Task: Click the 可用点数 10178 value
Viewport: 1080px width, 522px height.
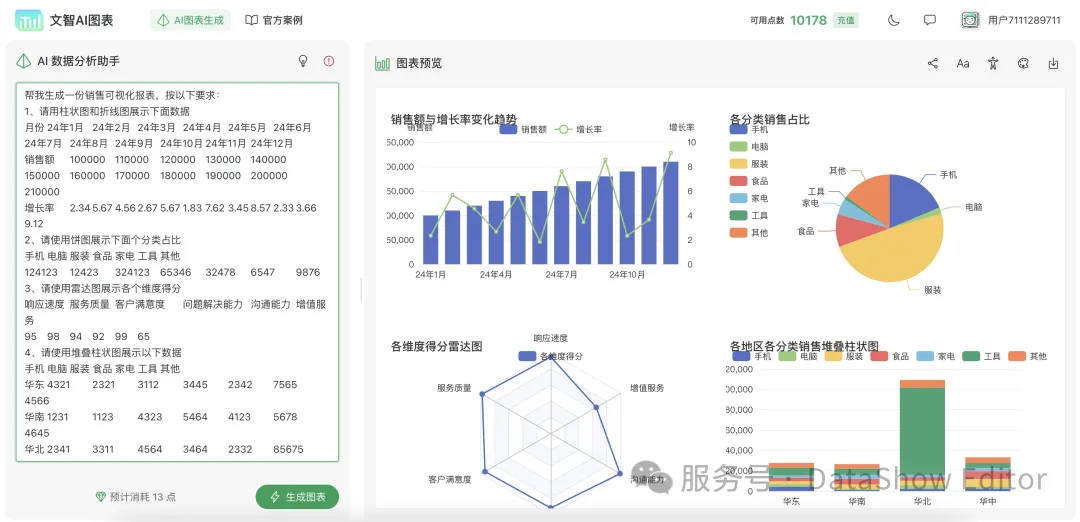Action: pyautogui.click(x=808, y=20)
